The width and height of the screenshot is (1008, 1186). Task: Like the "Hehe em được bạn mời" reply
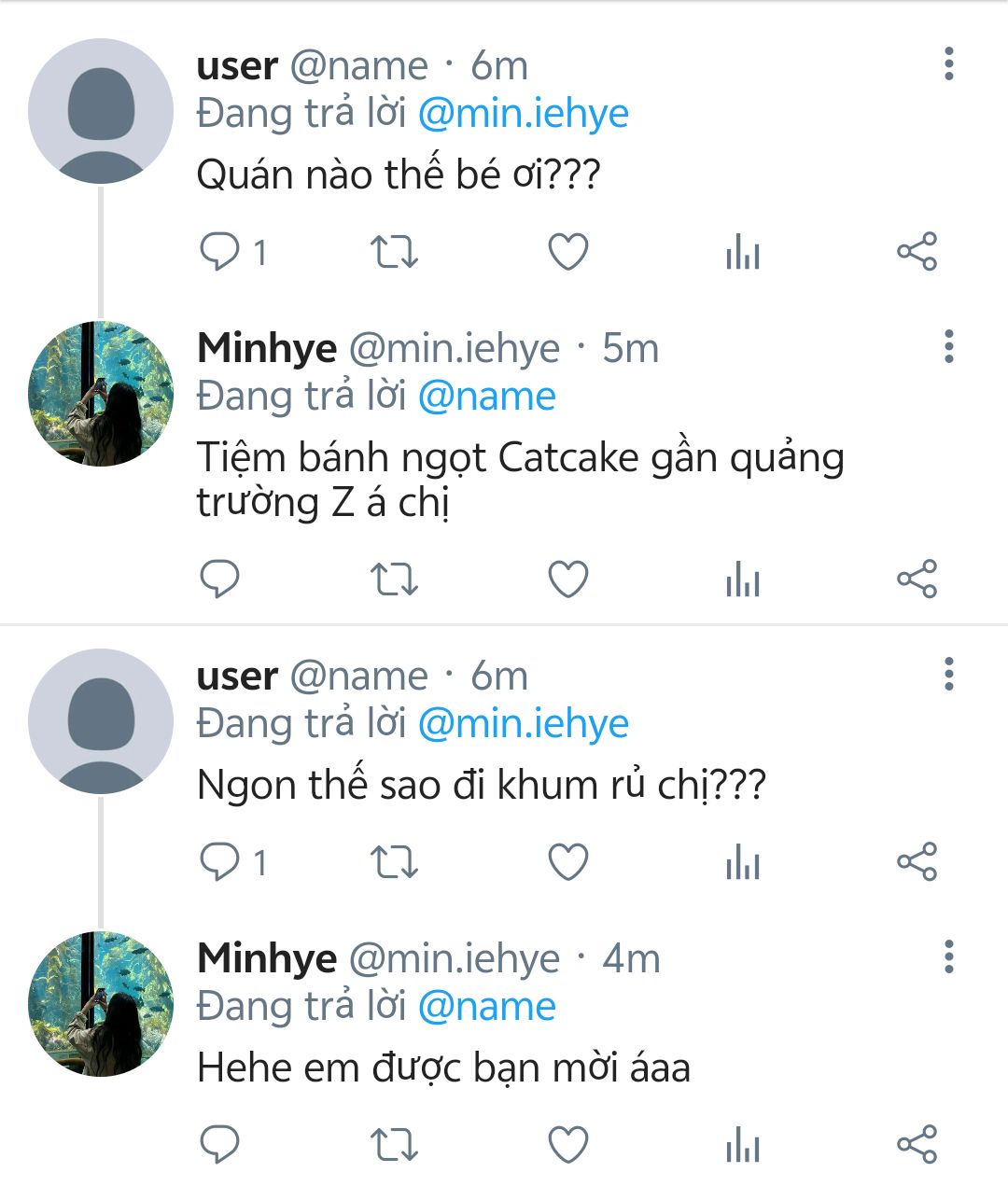567,1145
